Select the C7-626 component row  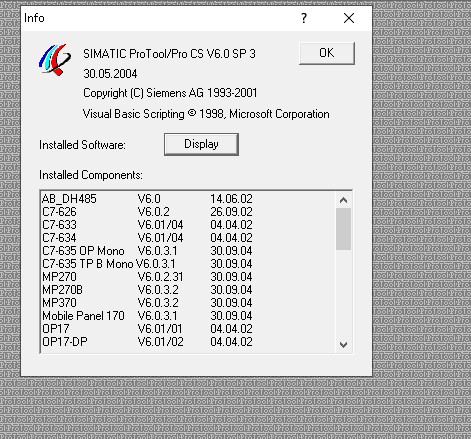coord(188,212)
